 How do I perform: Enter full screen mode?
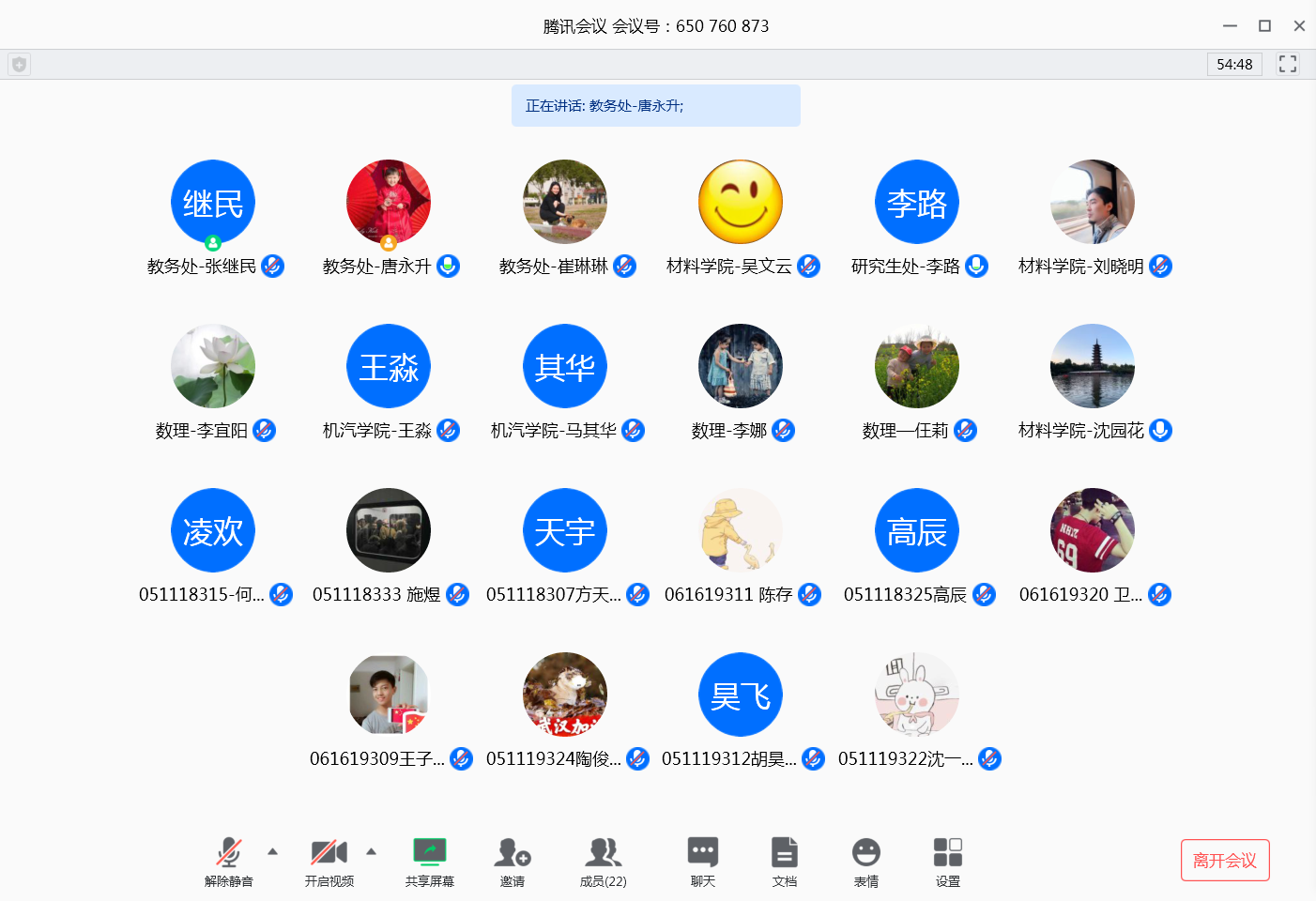(x=1288, y=64)
